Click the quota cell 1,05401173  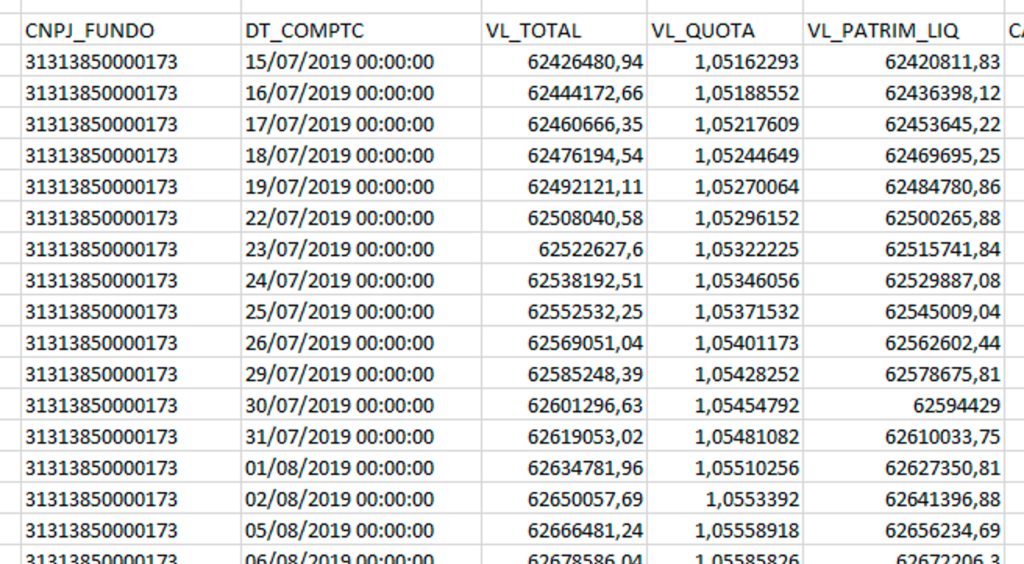coord(725,343)
